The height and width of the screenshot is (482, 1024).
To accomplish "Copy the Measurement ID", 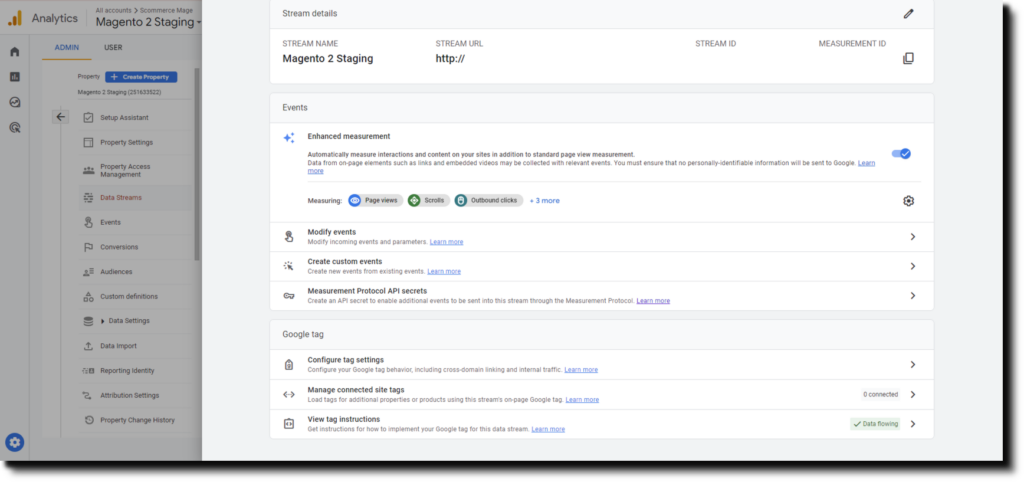I will [x=908, y=58].
